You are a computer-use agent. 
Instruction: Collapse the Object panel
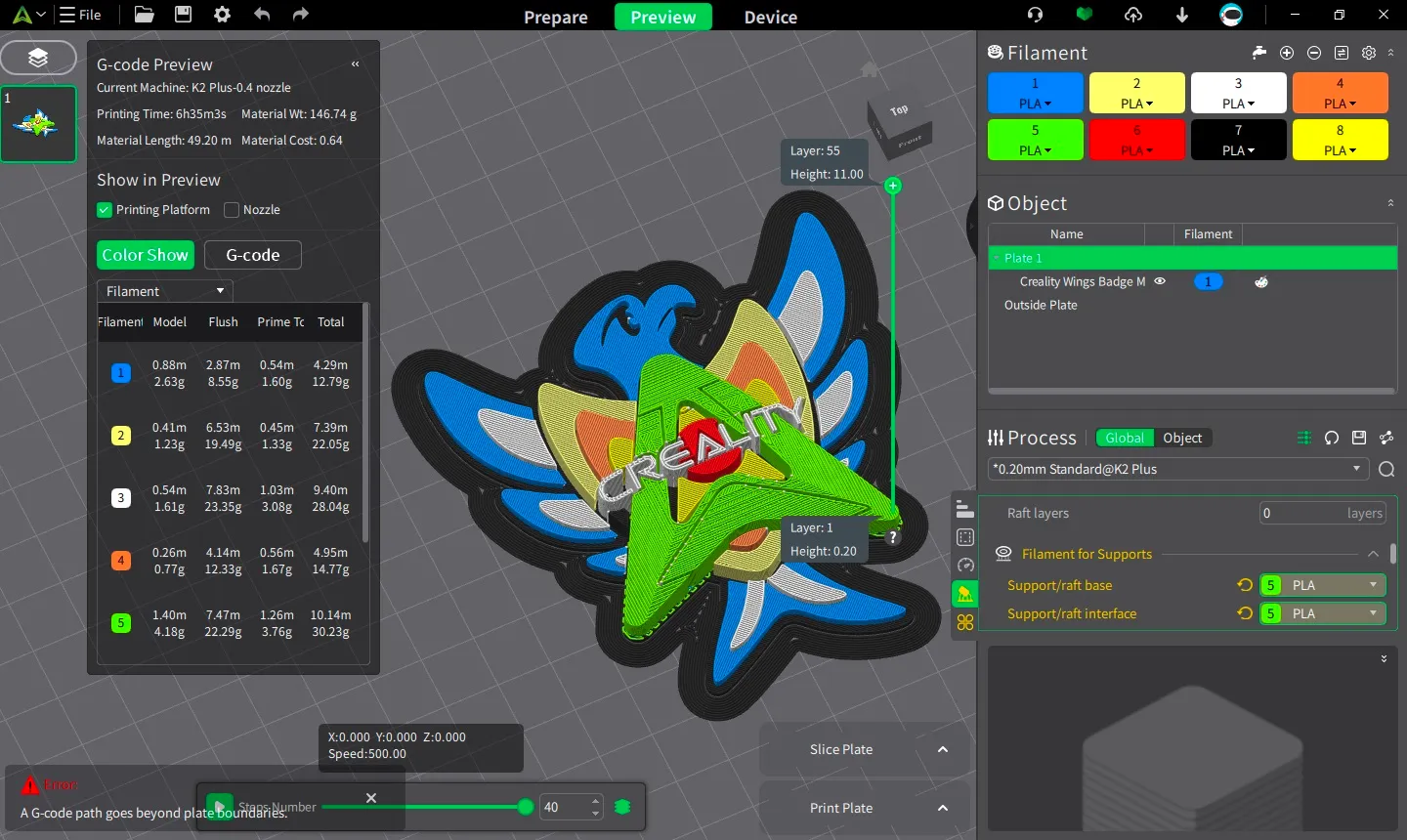[1390, 203]
